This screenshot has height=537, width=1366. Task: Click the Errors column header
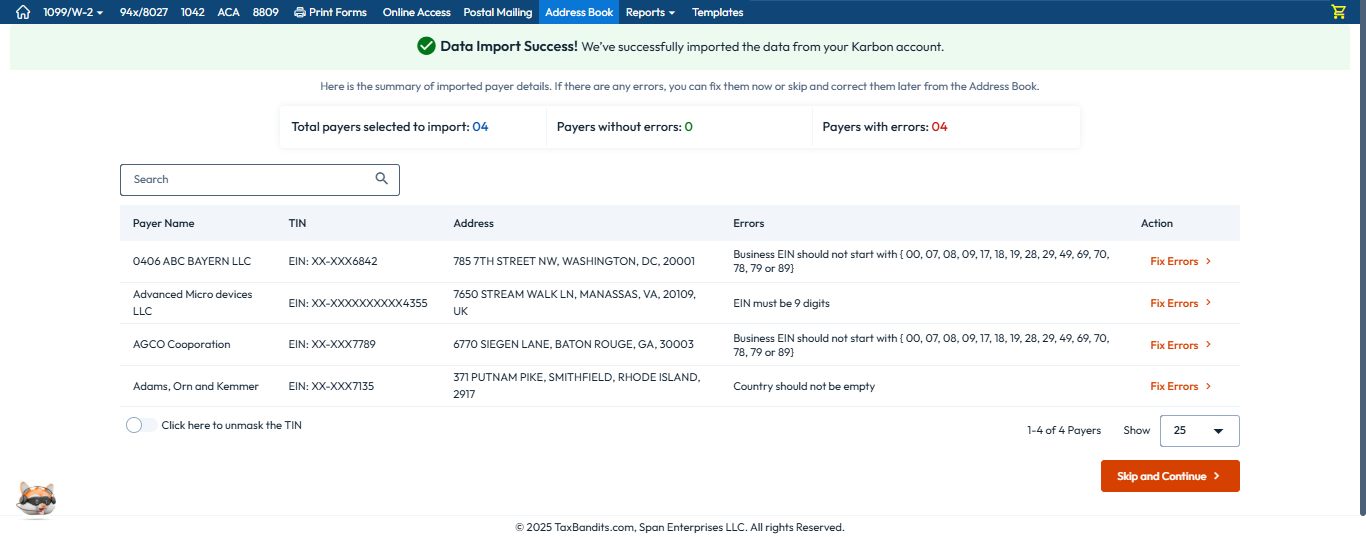click(x=748, y=223)
